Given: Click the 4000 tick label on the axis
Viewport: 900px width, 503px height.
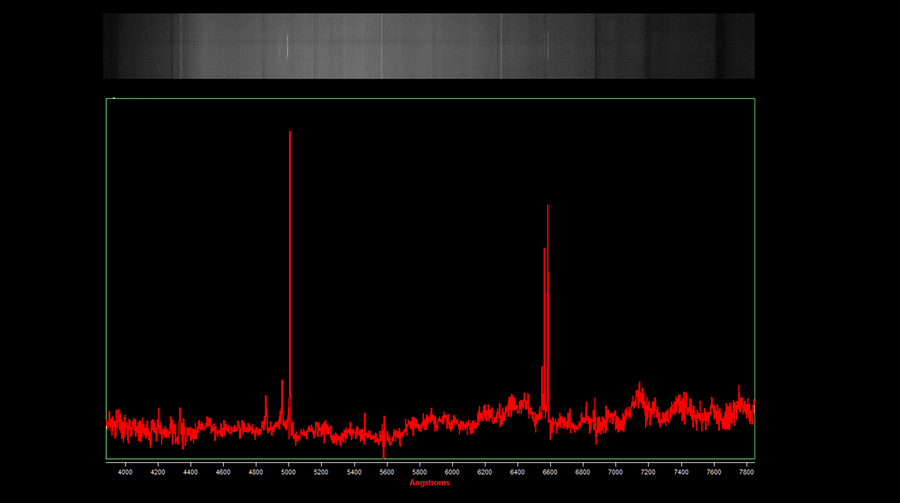Looking at the screenshot, I should click(125, 471).
